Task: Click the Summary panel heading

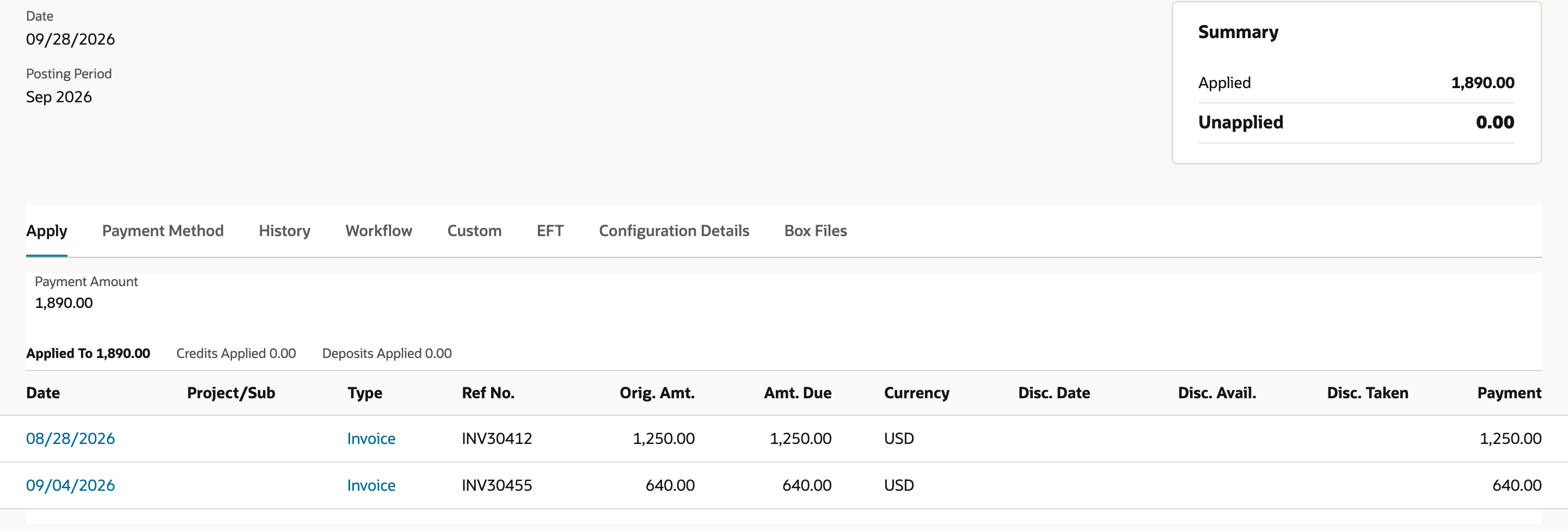Action: coord(1239,32)
